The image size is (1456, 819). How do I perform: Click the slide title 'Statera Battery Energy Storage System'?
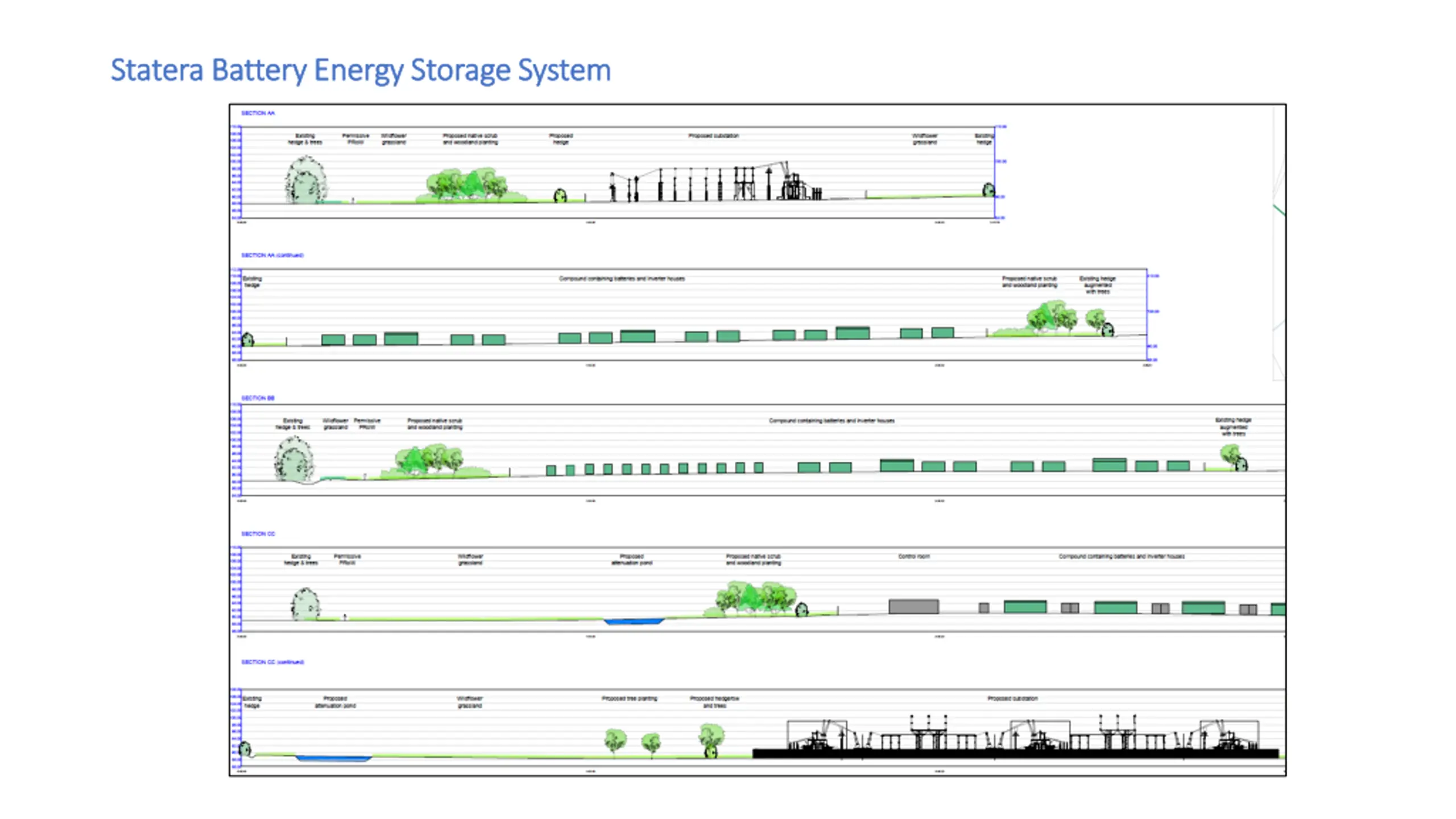point(361,71)
